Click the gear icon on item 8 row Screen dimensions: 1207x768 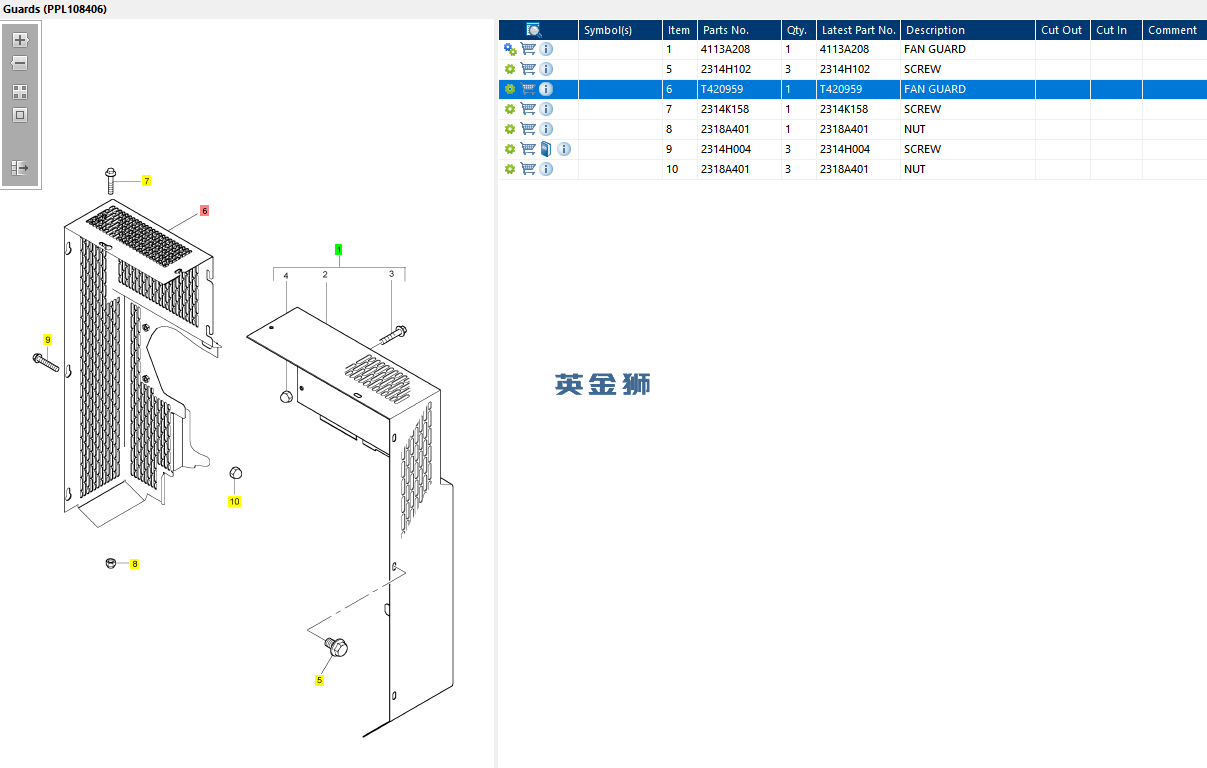tap(510, 129)
